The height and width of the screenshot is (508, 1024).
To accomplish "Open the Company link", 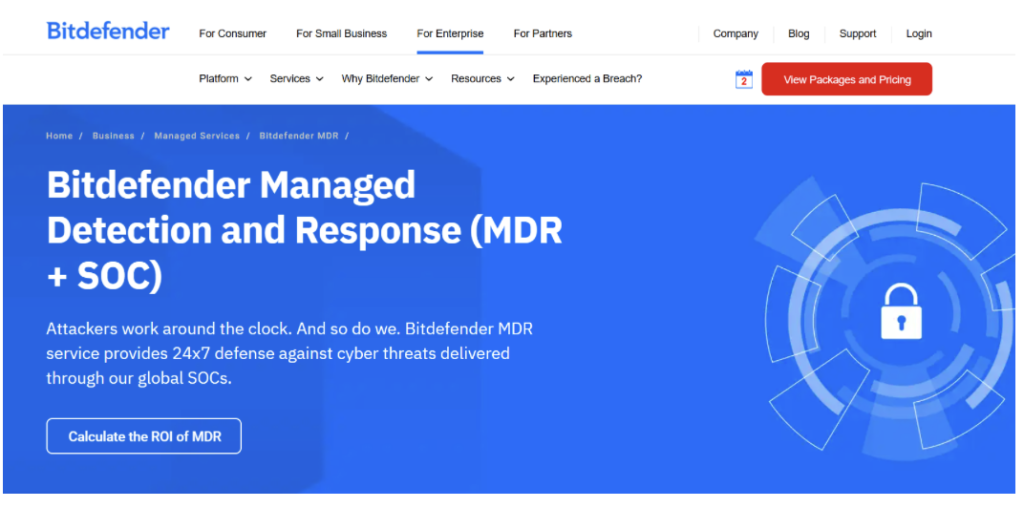I will (735, 33).
